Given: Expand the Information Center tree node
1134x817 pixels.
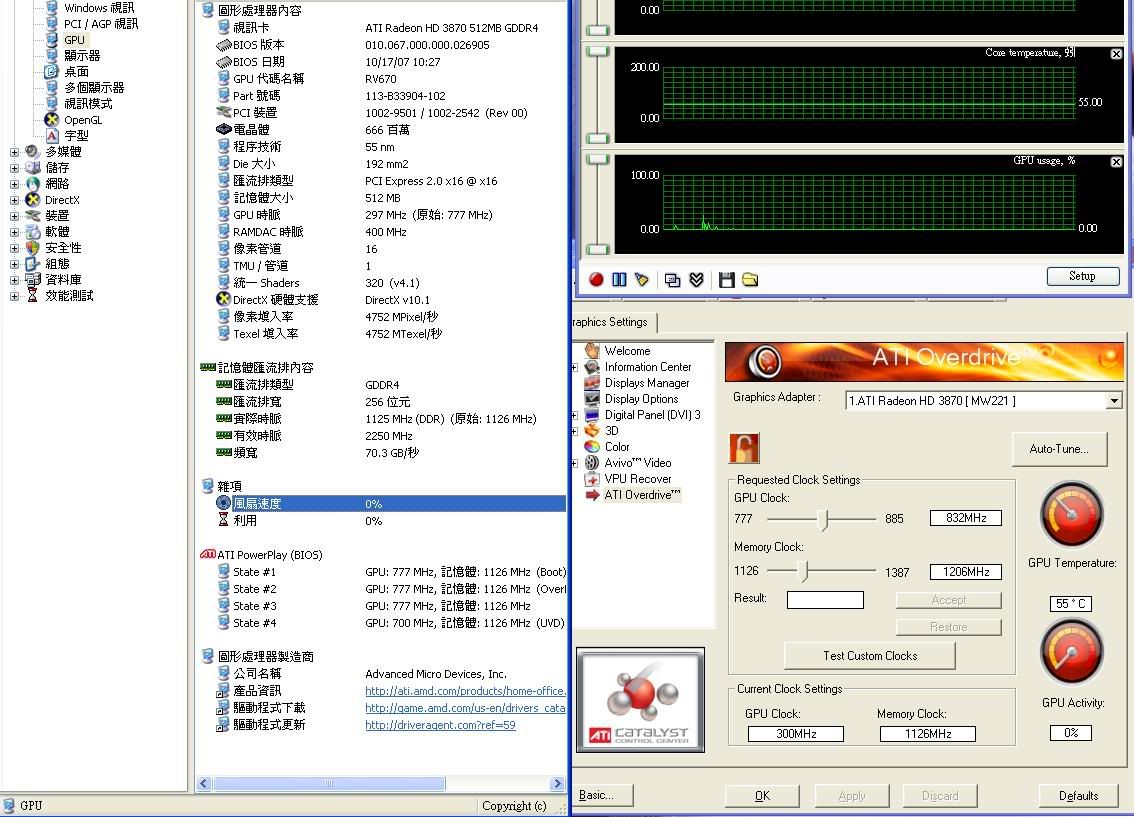Looking at the screenshot, I should click(575, 367).
